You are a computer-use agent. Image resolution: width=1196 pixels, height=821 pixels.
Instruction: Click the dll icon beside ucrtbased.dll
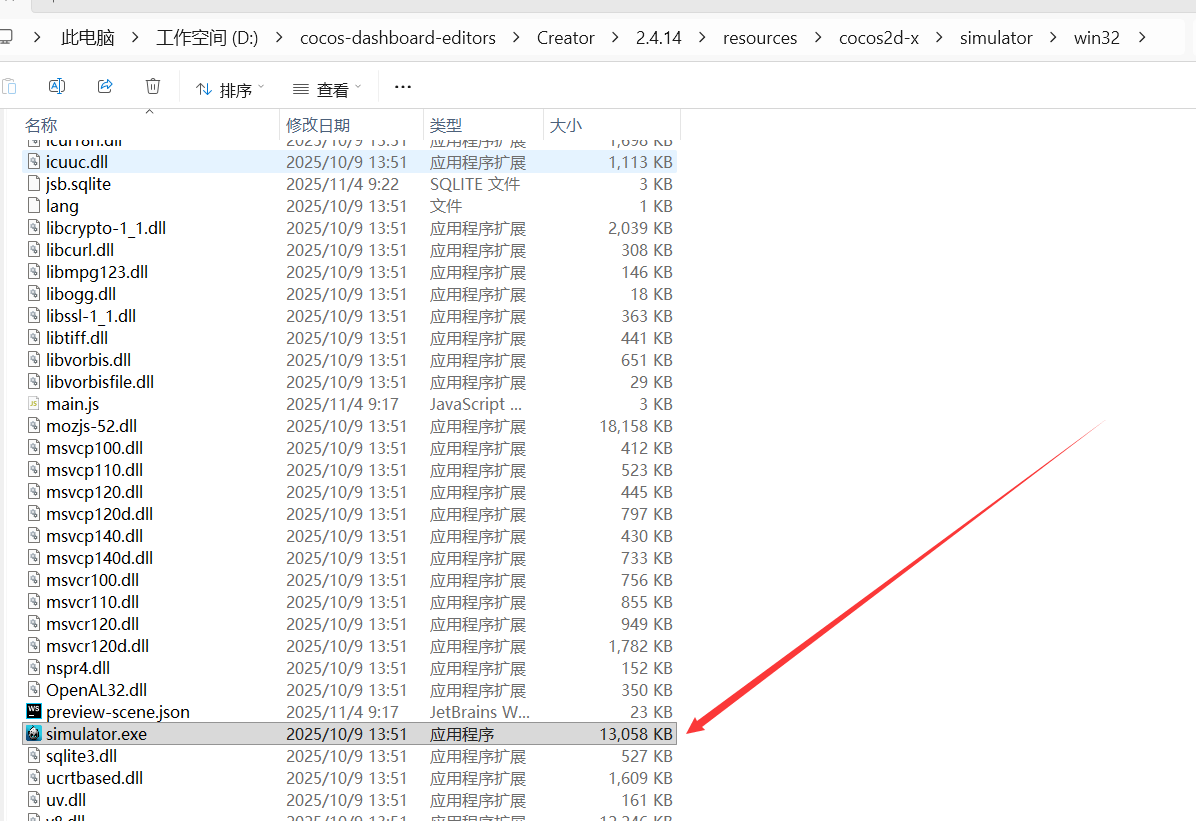[x=34, y=778]
